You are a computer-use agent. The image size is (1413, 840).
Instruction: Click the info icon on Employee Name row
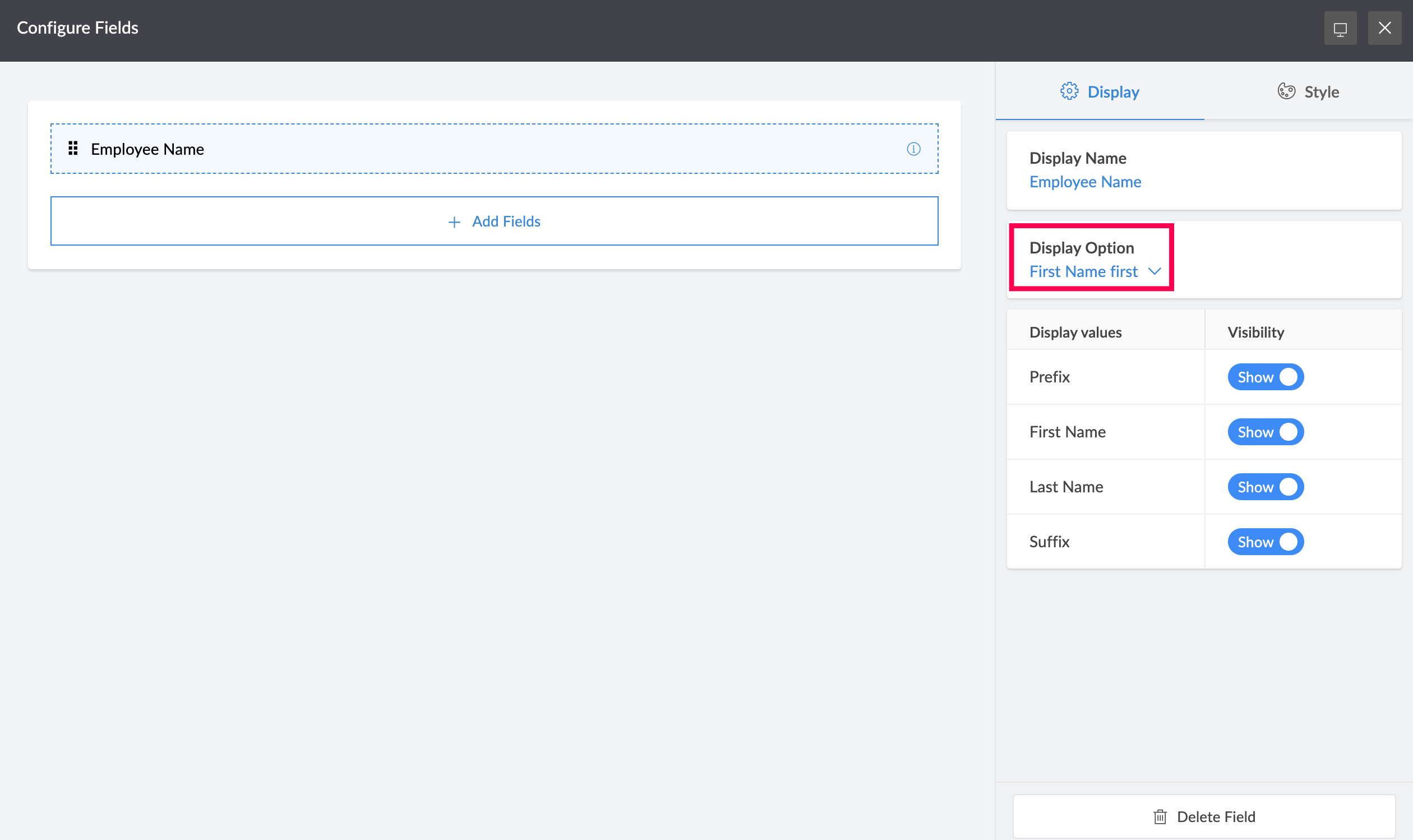(x=913, y=149)
